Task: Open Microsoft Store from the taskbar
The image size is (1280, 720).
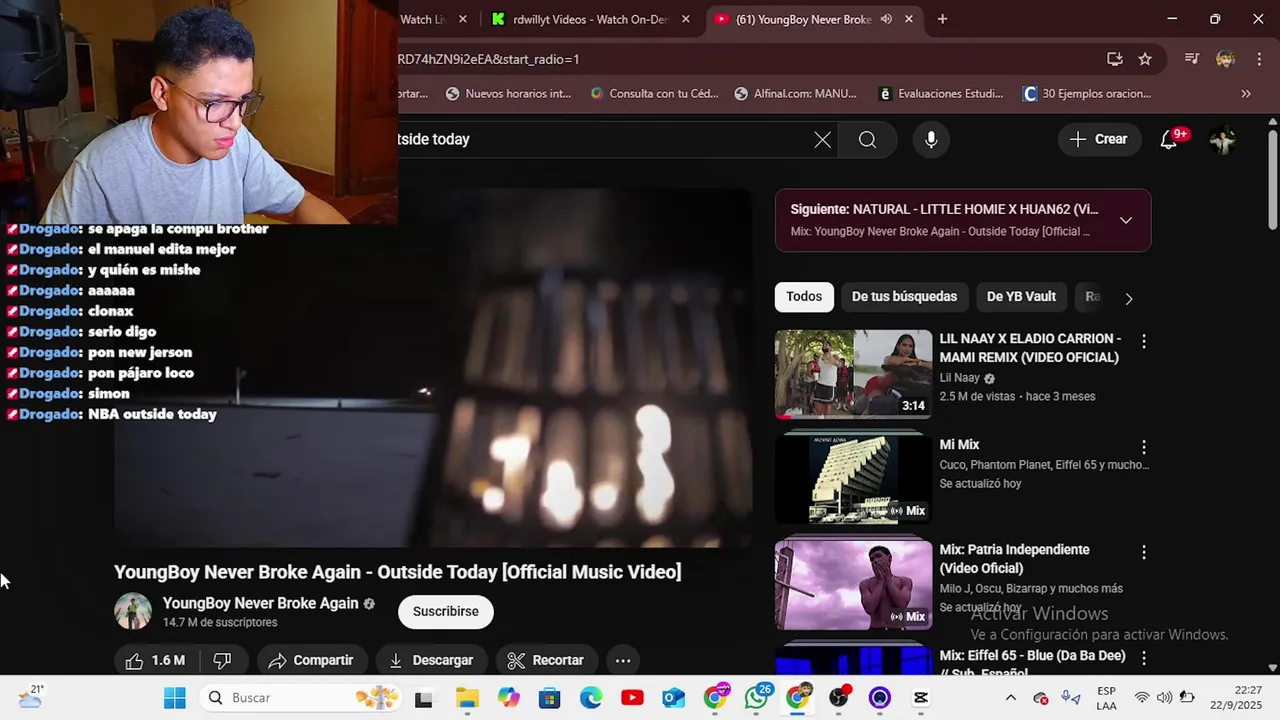Action: (549, 698)
